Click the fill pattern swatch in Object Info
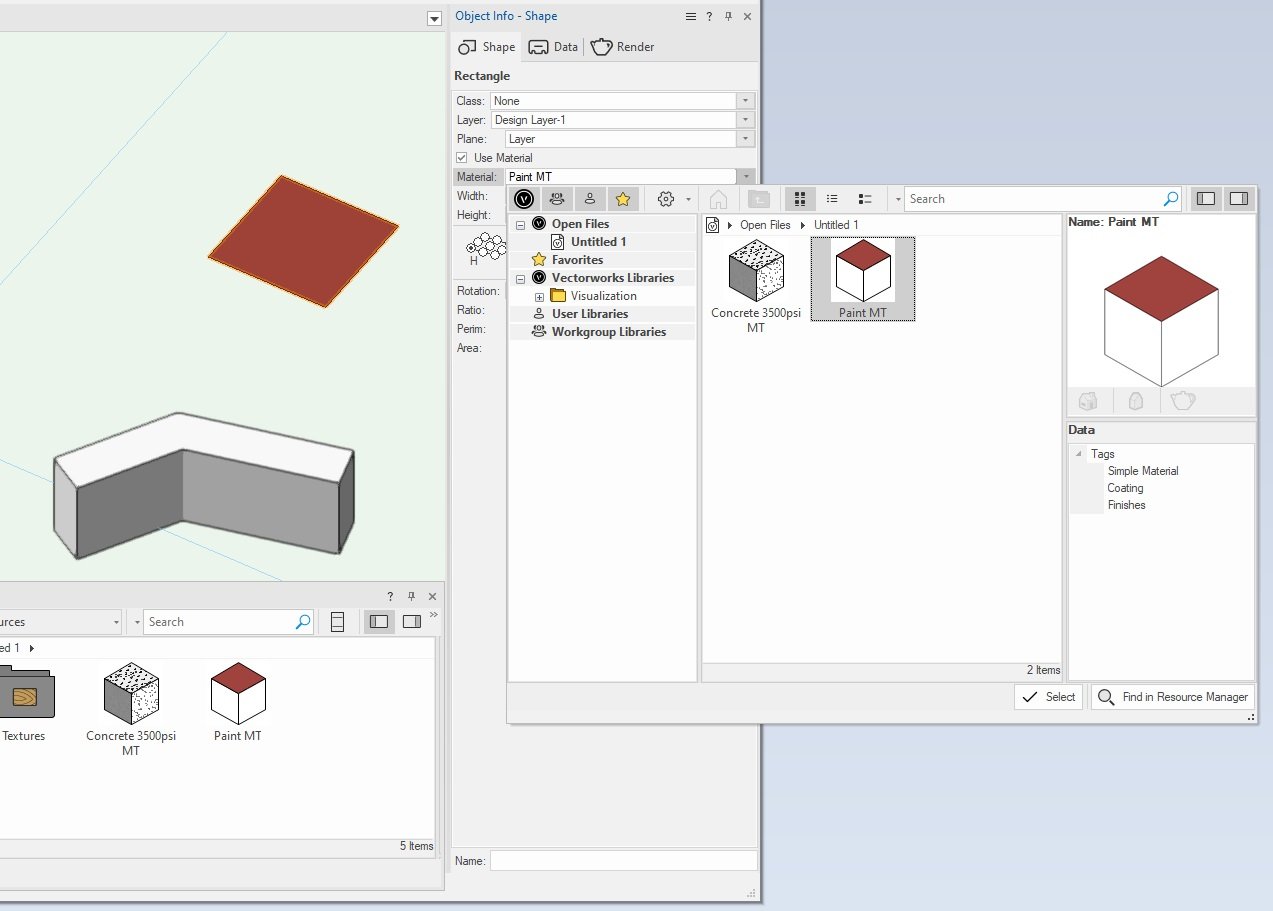1273x911 pixels. click(483, 248)
